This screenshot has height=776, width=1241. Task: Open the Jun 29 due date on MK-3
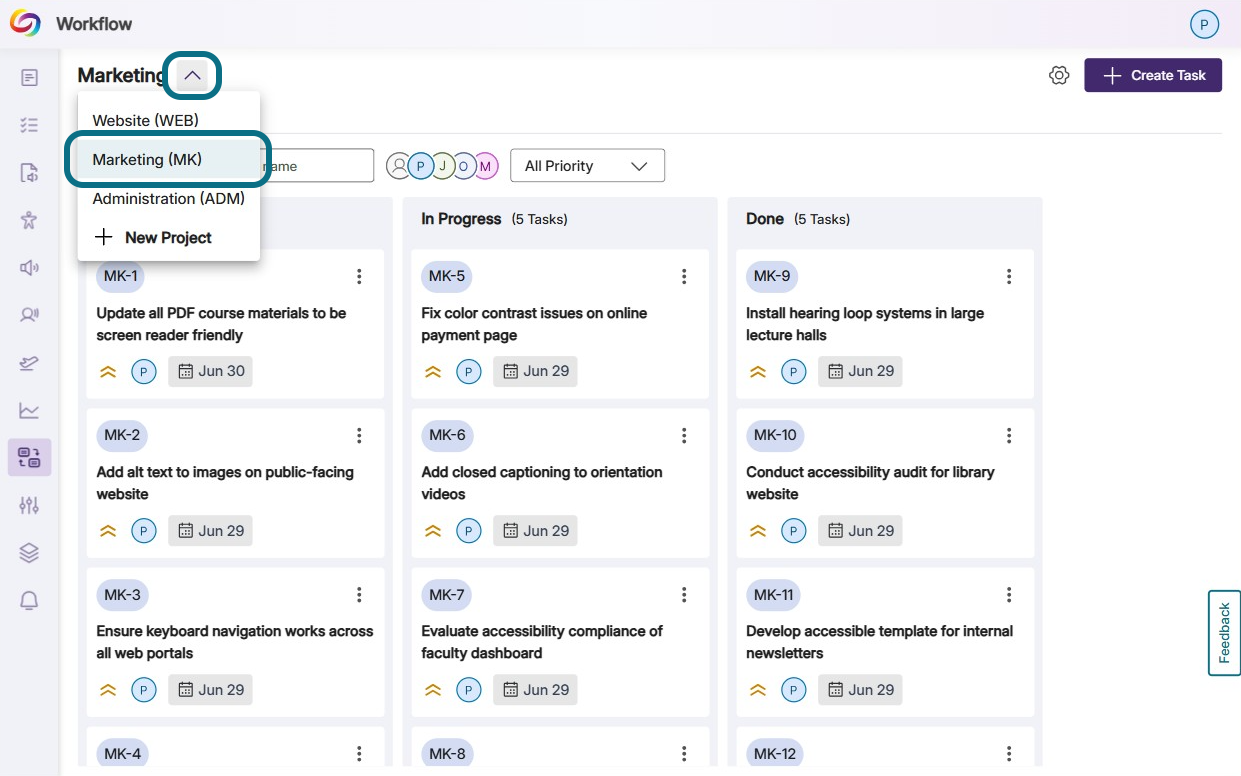click(x=210, y=689)
